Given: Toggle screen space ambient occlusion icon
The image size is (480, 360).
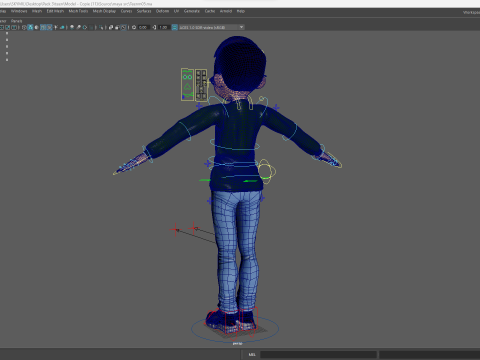Looking at the screenshot, I should click(72, 27).
